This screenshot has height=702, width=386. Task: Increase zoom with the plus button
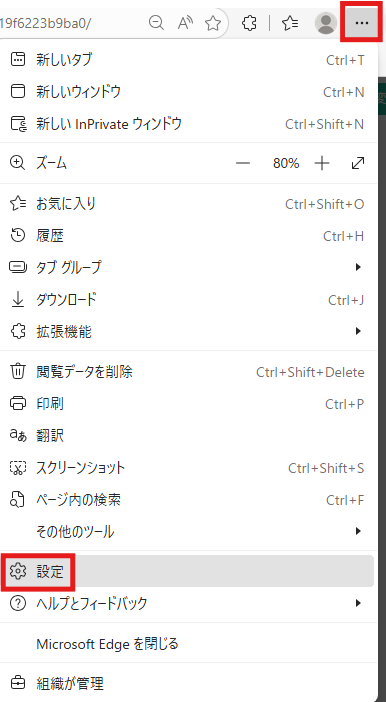pos(322,163)
